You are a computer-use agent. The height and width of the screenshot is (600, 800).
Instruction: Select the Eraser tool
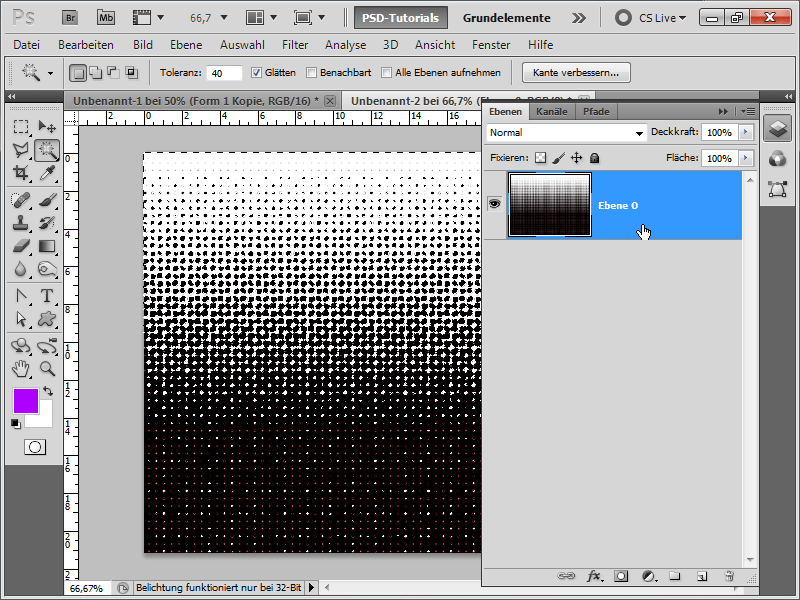pyautogui.click(x=21, y=246)
